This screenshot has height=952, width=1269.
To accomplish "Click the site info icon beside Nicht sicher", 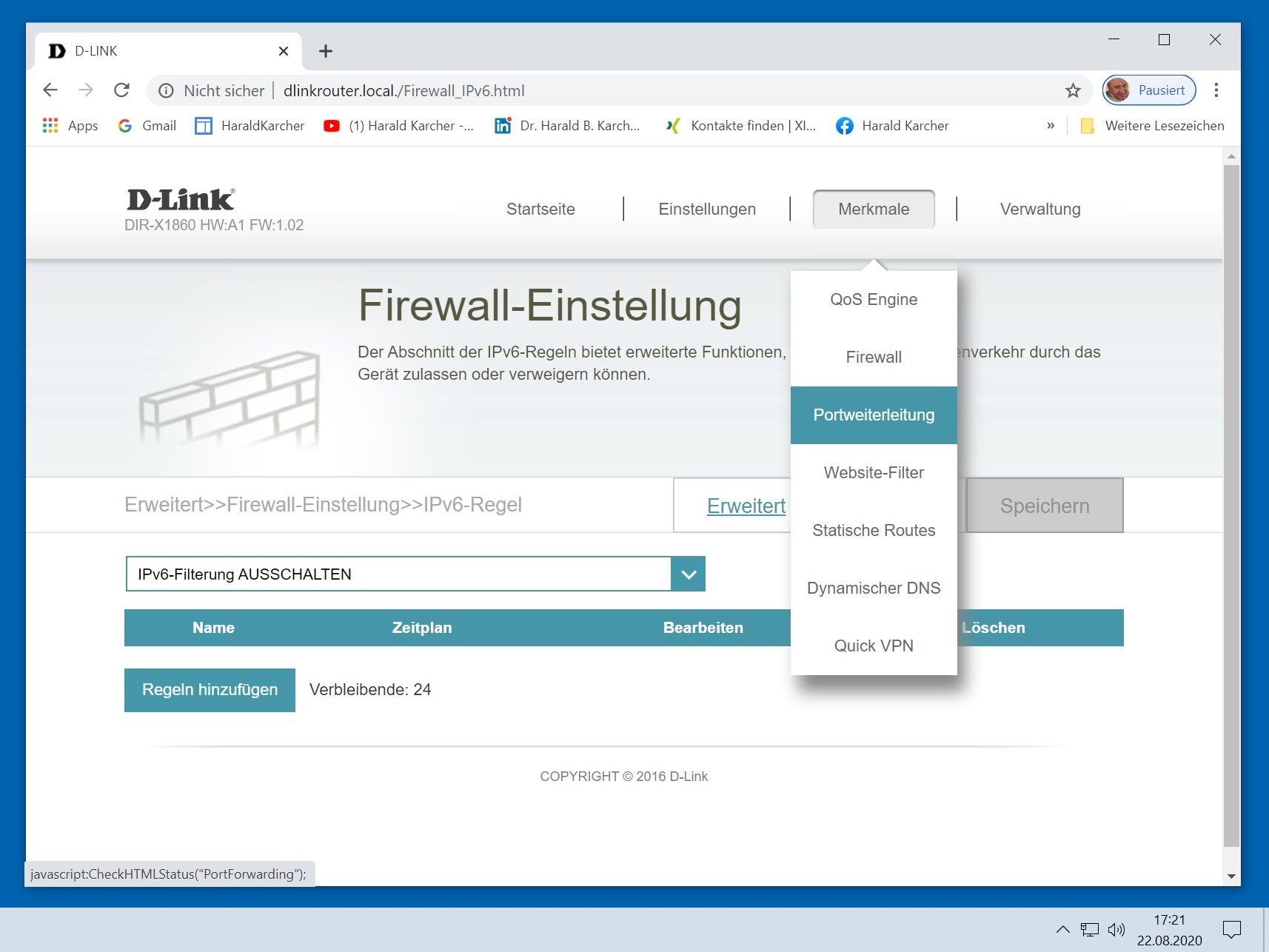I will [166, 90].
